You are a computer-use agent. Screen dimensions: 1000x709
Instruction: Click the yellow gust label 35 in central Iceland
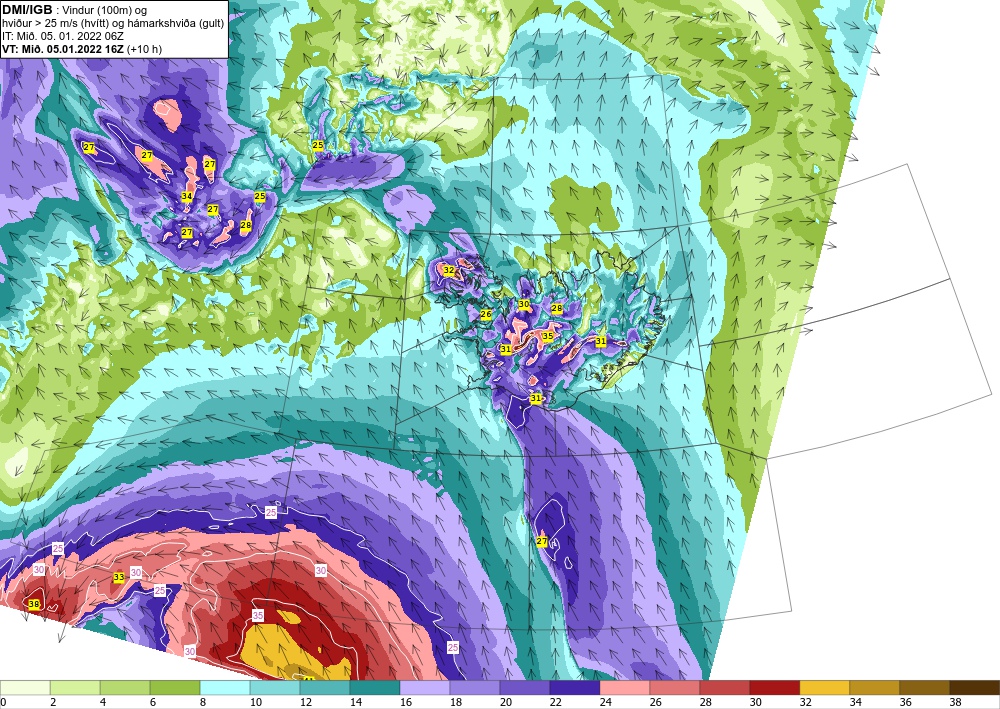pyautogui.click(x=547, y=336)
